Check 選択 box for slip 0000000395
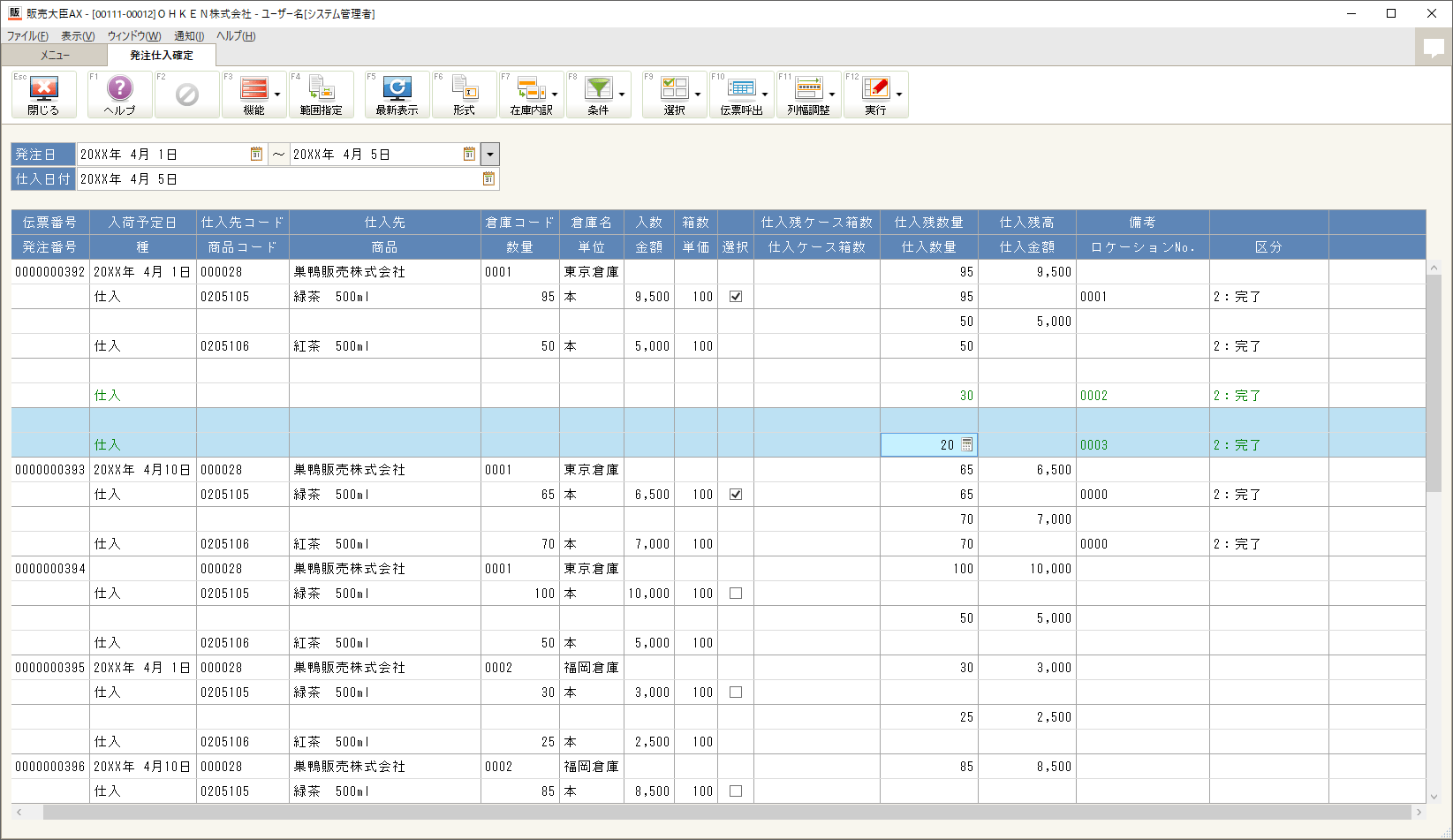This screenshot has width=1453, height=840. pos(736,692)
